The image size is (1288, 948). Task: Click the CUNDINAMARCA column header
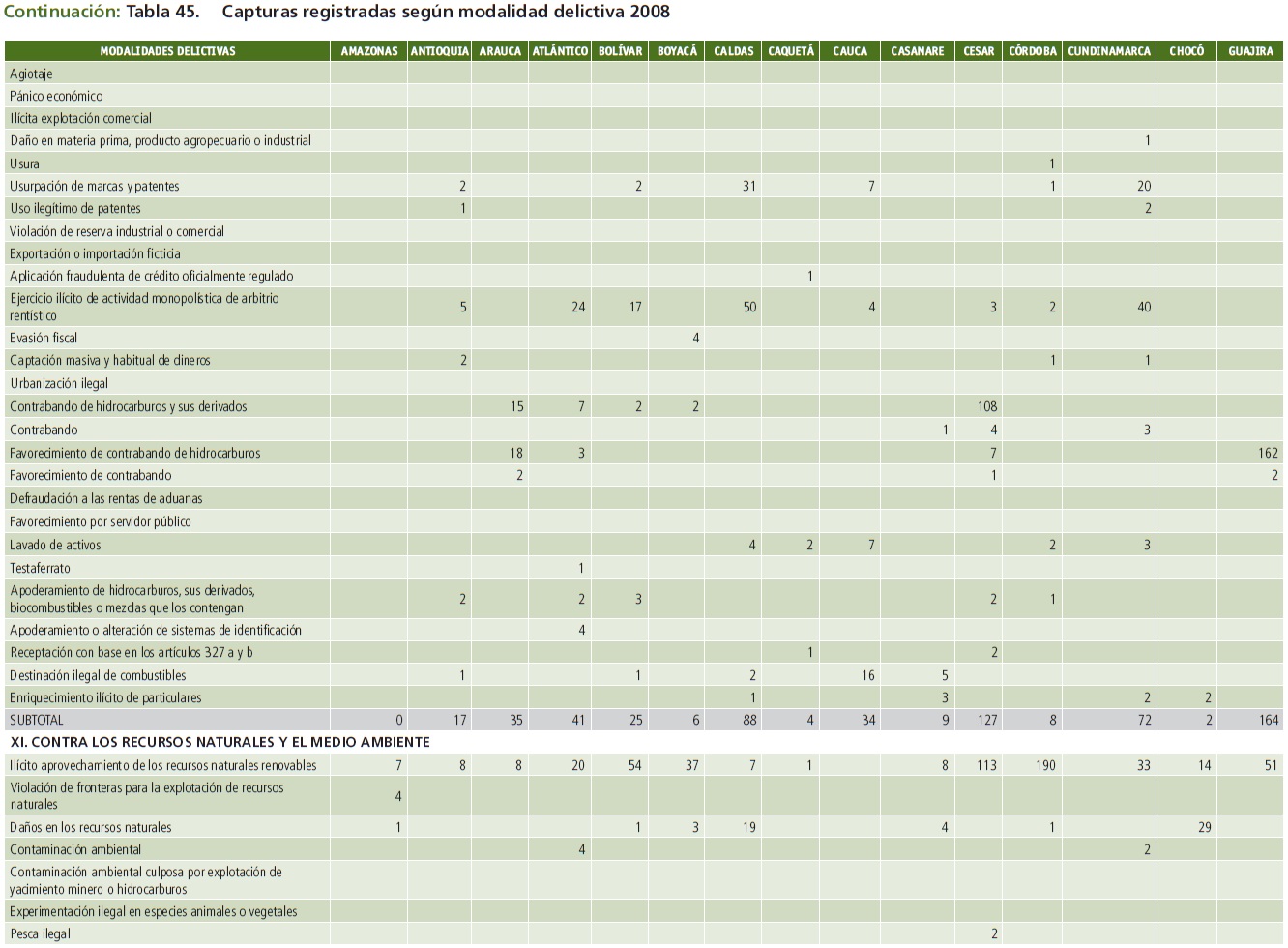click(x=1109, y=51)
